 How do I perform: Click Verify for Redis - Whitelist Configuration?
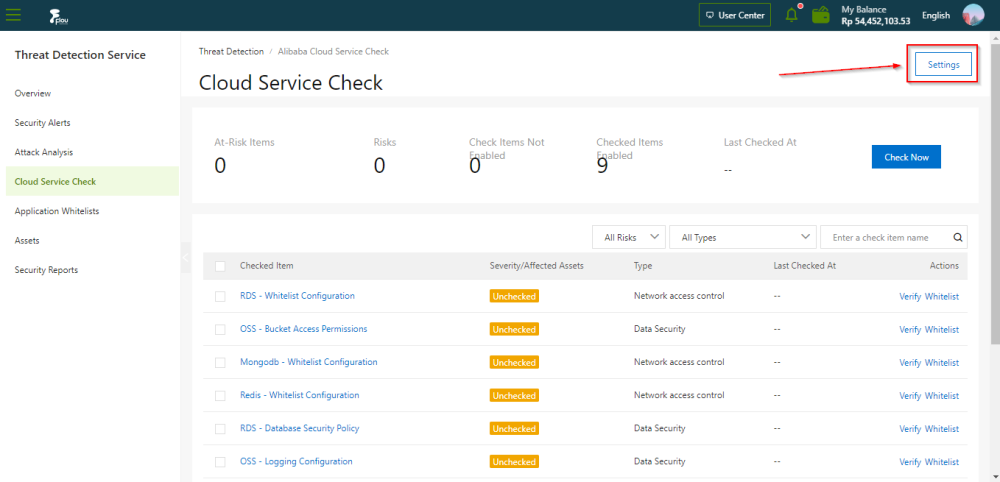coord(910,396)
